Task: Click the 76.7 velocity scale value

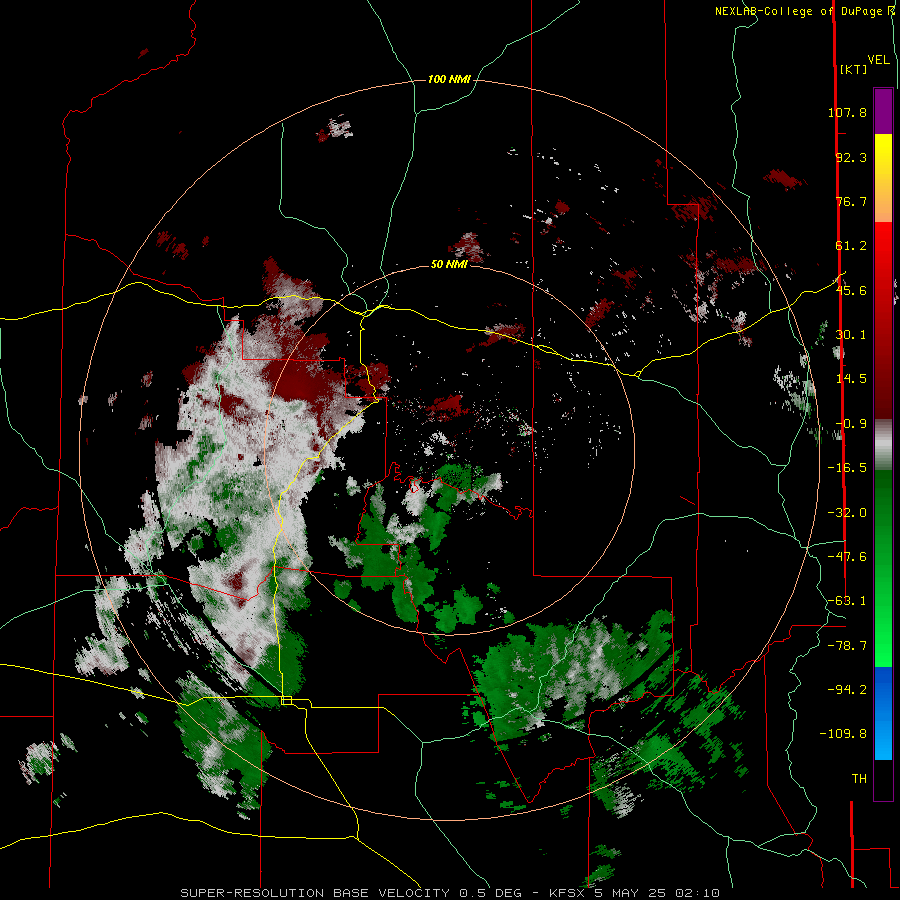Action: click(x=851, y=201)
